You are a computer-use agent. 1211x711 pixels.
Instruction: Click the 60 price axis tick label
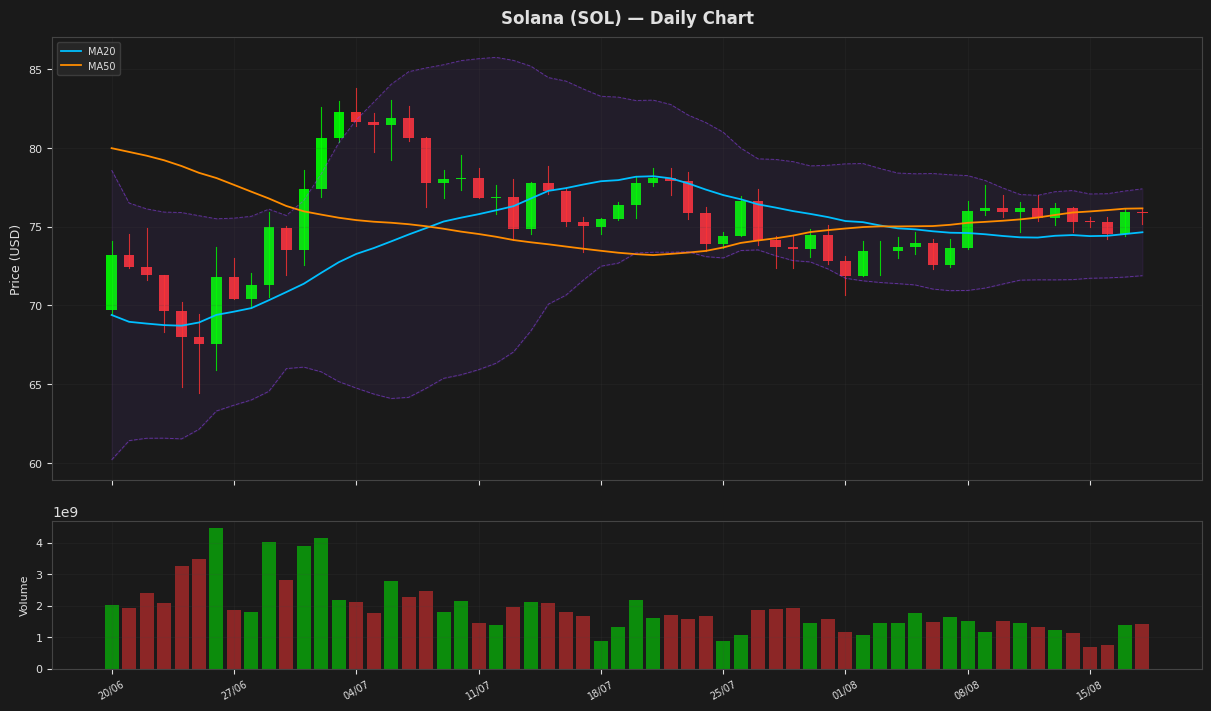[35, 464]
